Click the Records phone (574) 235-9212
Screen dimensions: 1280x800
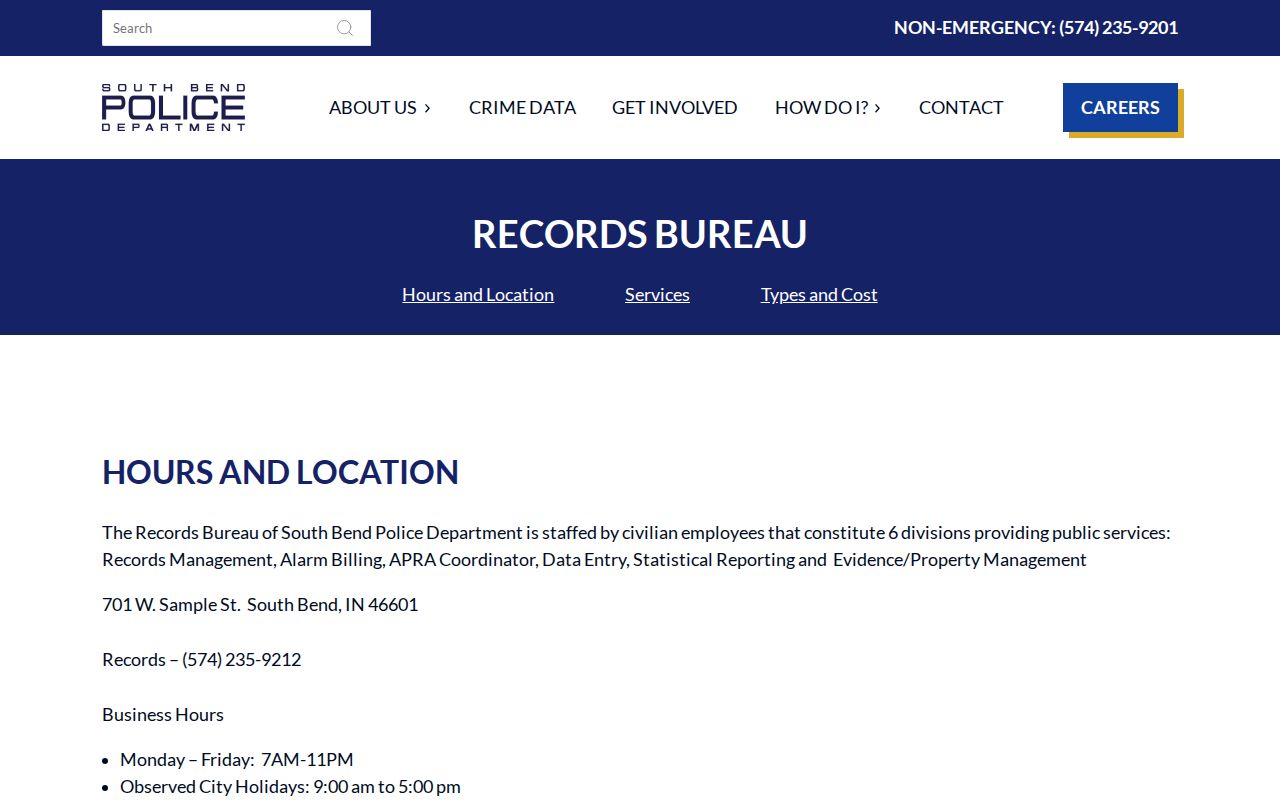[x=241, y=659]
